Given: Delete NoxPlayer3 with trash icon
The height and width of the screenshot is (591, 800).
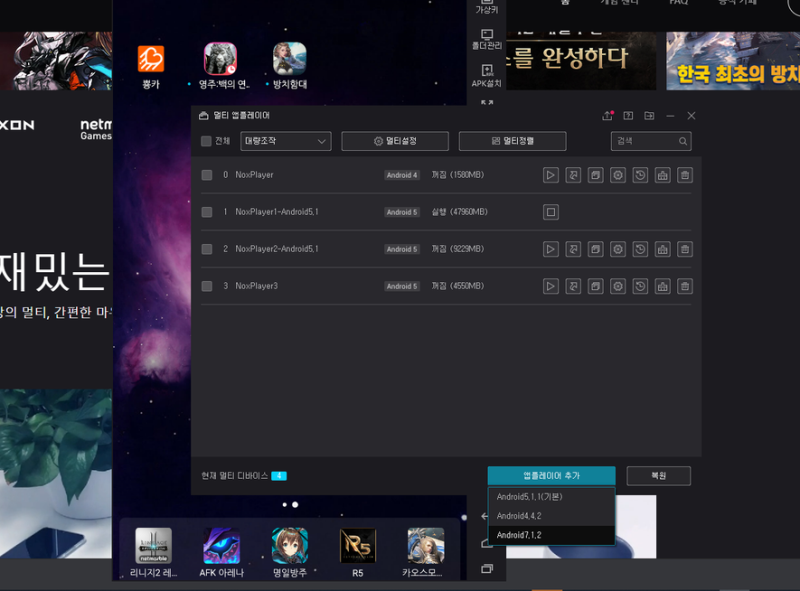Looking at the screenshot, I should click(685, 286).
